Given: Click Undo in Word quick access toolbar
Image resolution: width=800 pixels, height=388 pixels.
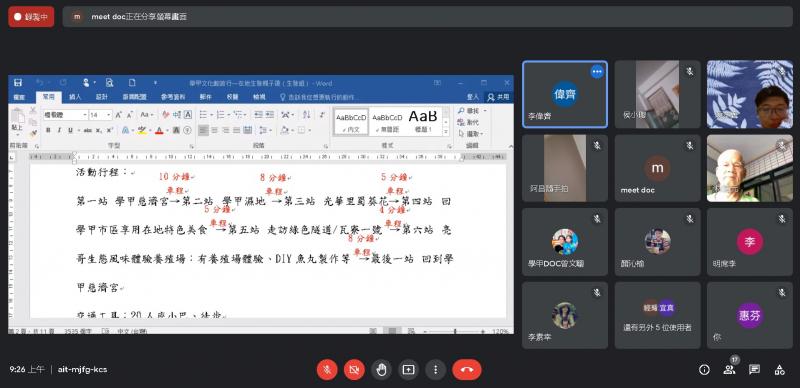Looking at the screenshot, I should pyautogui.click(x=40, y=83).
